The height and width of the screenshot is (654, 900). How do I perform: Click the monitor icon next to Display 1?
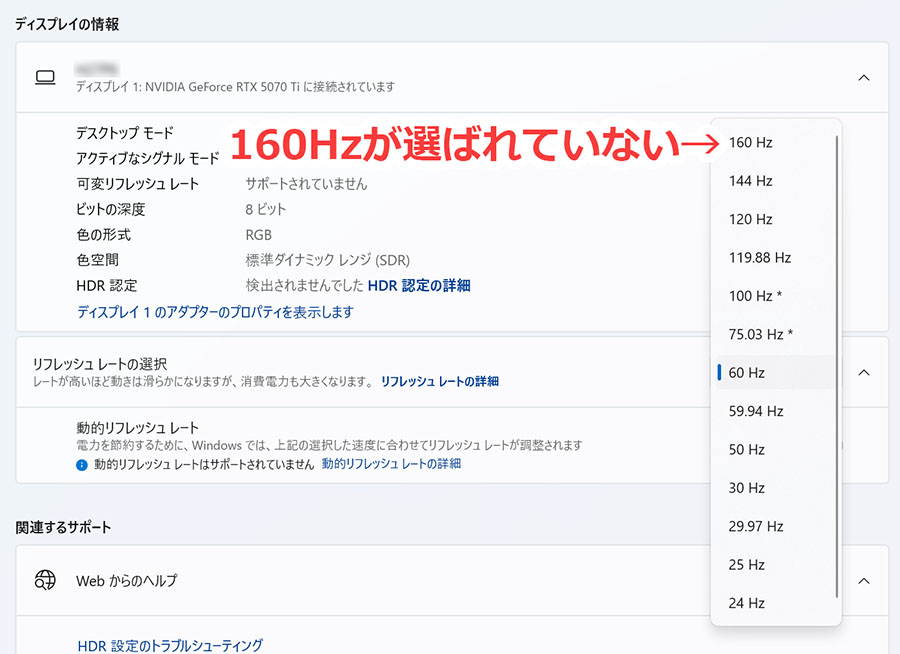[45, 78]
